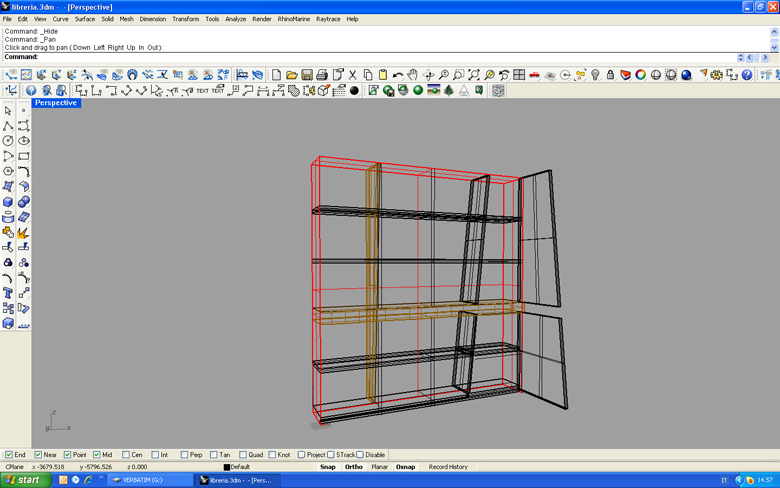780x488 pixels.
Task: Toggle Snap in the status bar
Action: (x=327, y=467)
